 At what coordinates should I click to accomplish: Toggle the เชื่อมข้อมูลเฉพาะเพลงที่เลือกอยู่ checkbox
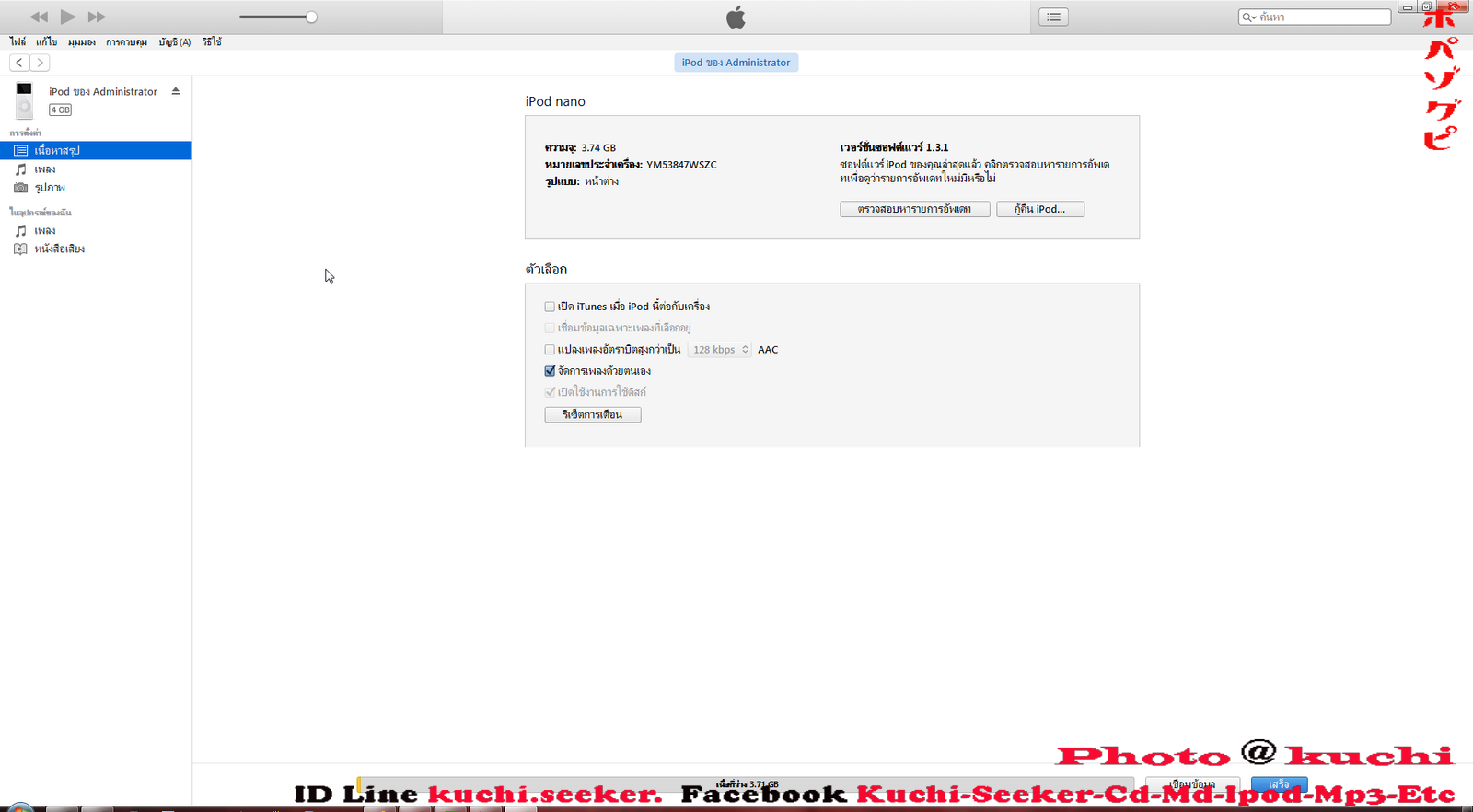(x=550, y=328)
